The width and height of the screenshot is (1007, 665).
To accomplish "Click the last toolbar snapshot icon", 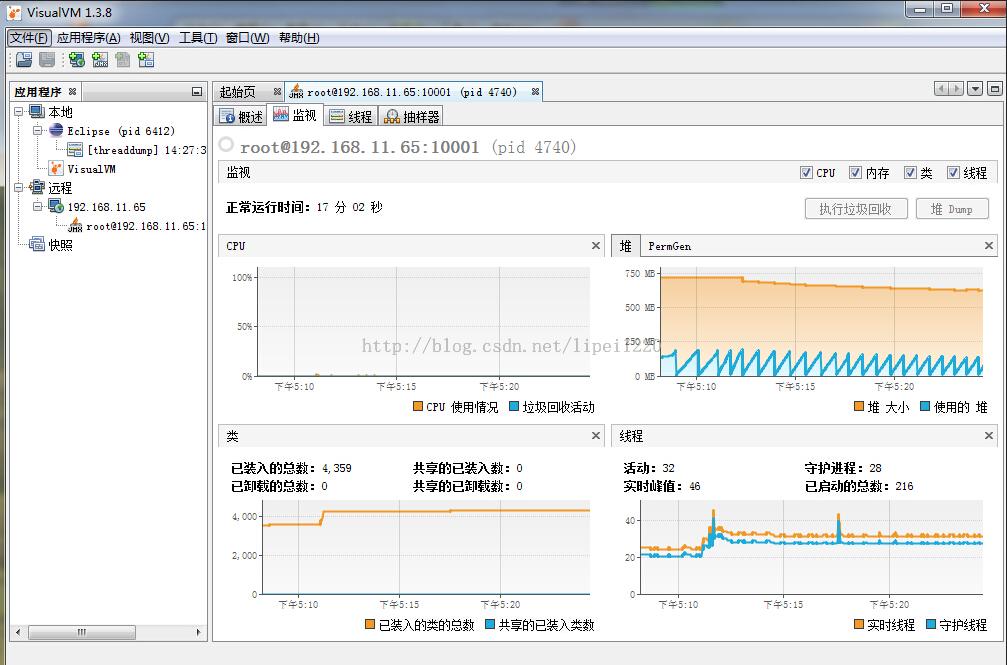I will point(146,60).
